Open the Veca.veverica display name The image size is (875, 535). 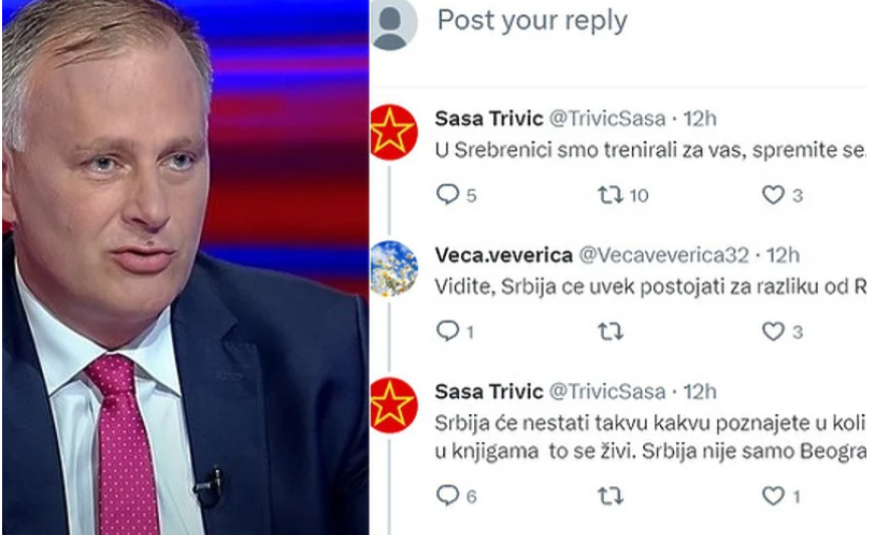[x=504, y=255]
